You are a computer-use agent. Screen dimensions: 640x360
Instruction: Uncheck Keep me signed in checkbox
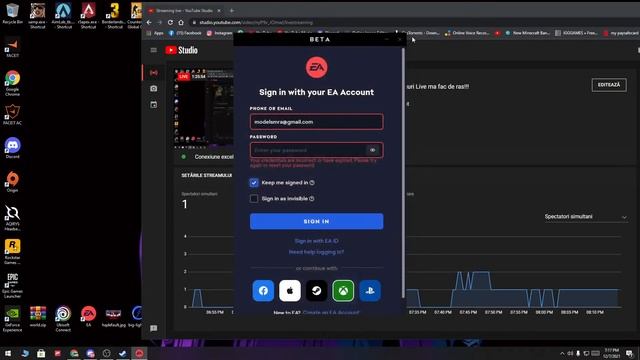click(x=254, y=182)
